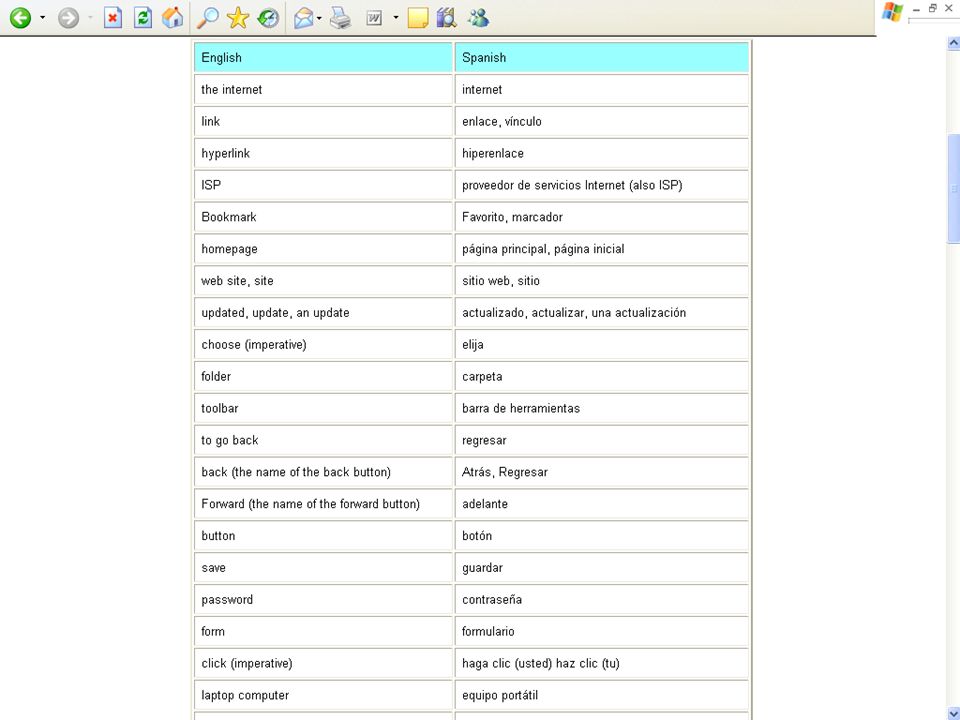Click 'actualizado, actualizar, una actualización'
This screenshot has height=720, width=960.
click(x=602, y=312)
